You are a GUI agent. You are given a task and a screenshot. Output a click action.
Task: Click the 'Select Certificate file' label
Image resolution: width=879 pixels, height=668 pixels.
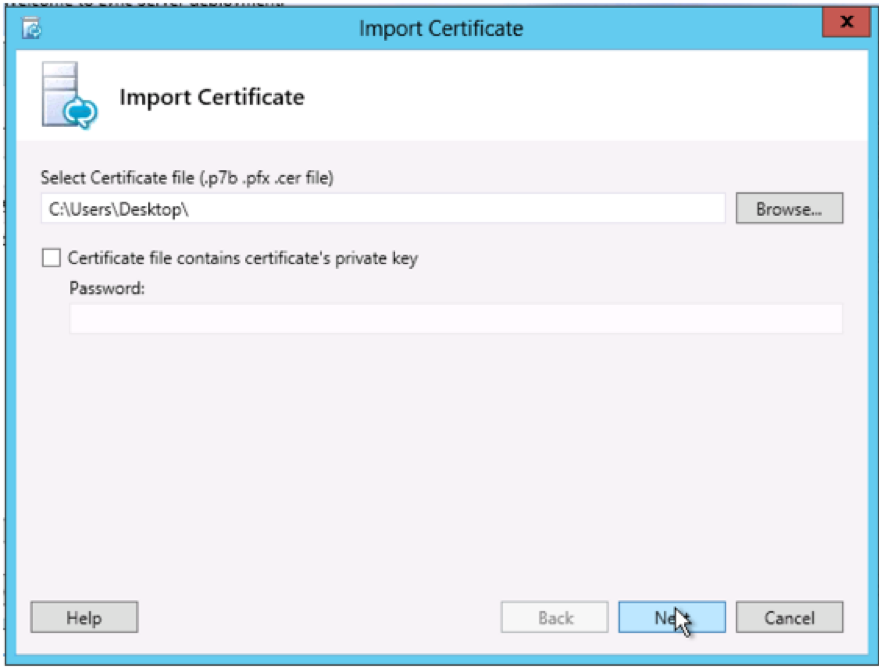pyautogui.click(x=186, y=178)
